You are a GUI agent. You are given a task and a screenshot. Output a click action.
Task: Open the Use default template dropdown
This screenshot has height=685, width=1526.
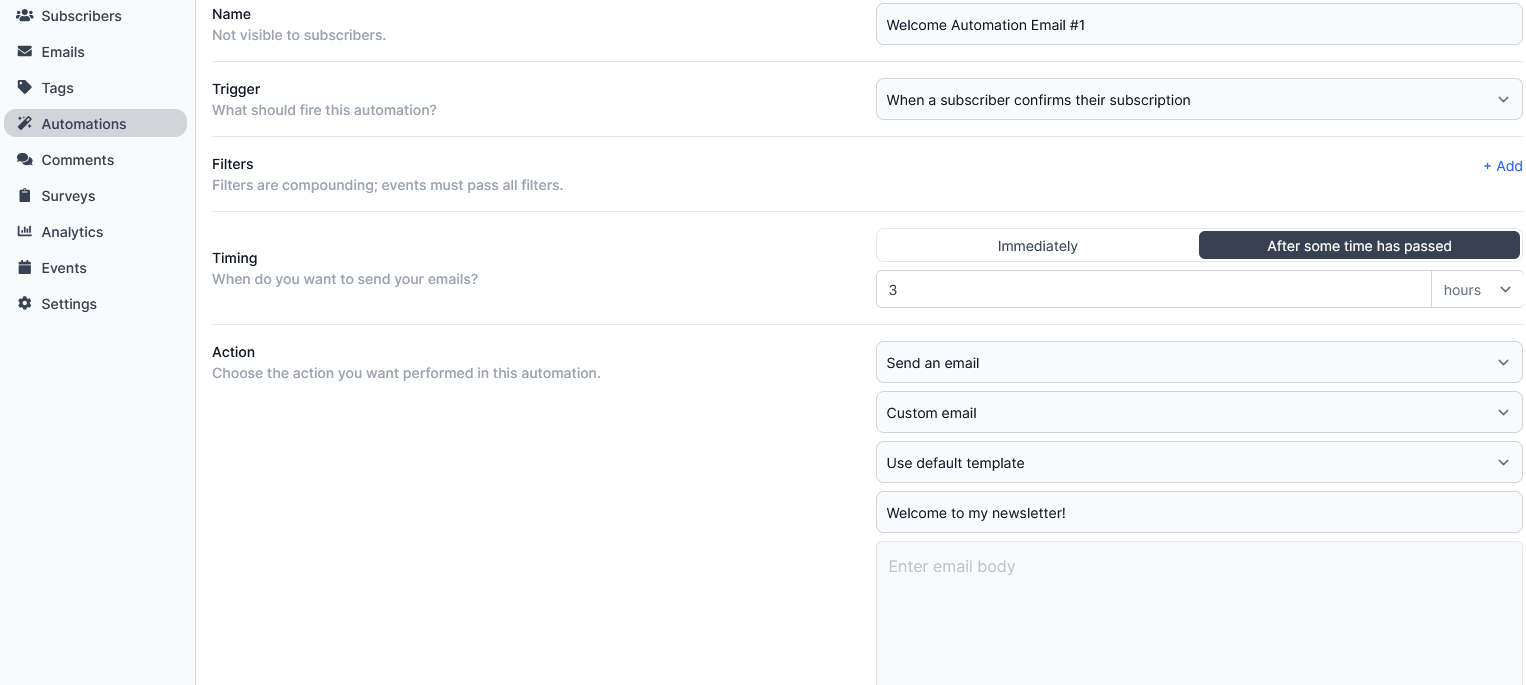(x=1198, y=463)
